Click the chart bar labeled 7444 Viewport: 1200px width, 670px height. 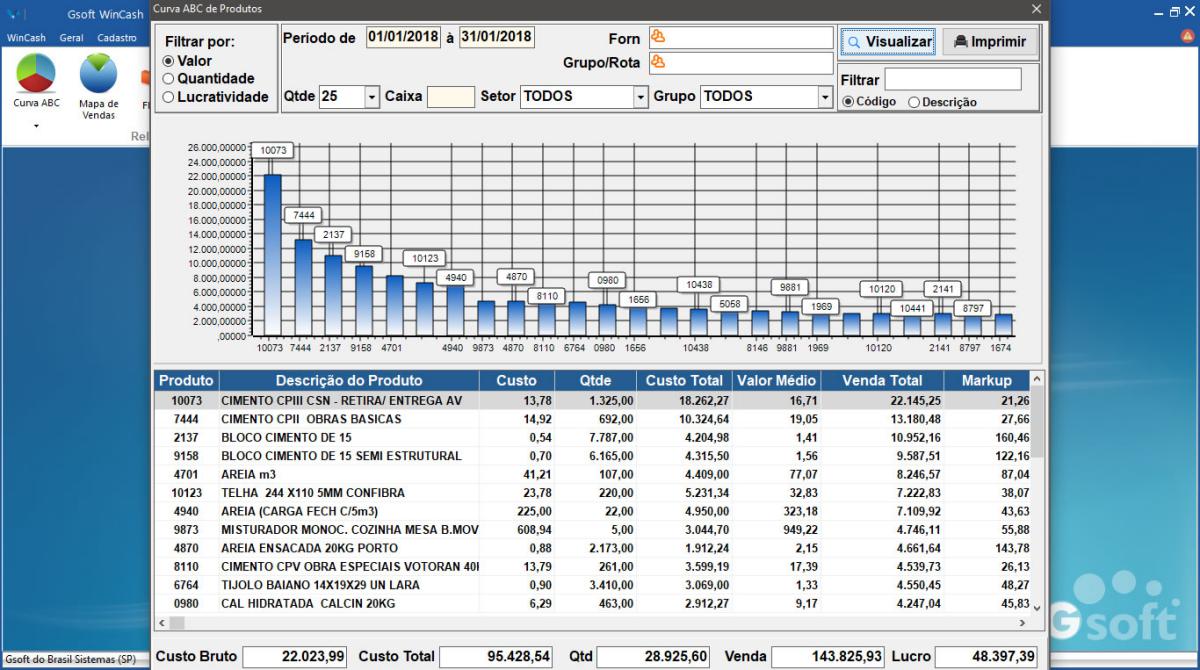[303, 288]
